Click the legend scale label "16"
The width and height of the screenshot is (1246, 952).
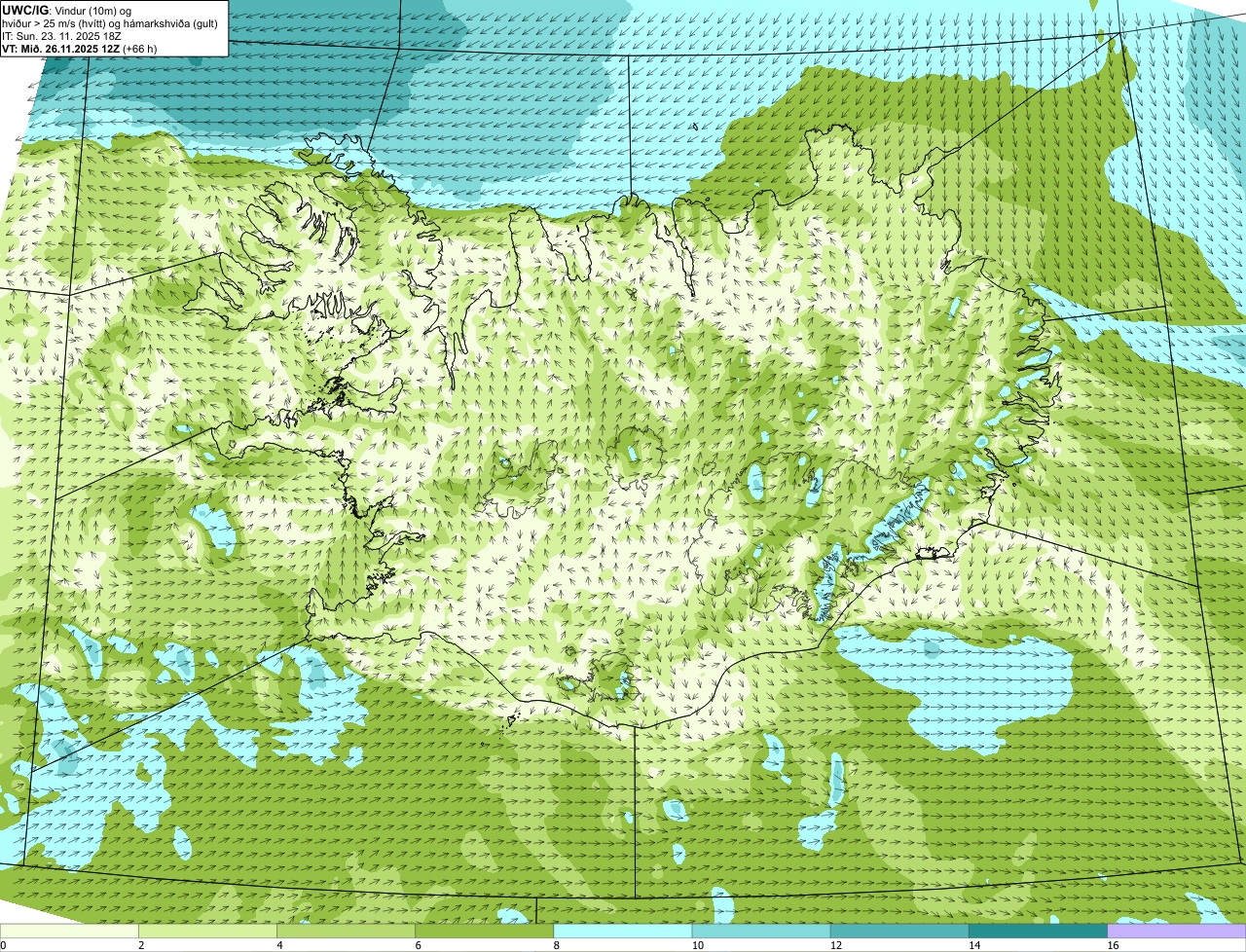point(1112,945)
